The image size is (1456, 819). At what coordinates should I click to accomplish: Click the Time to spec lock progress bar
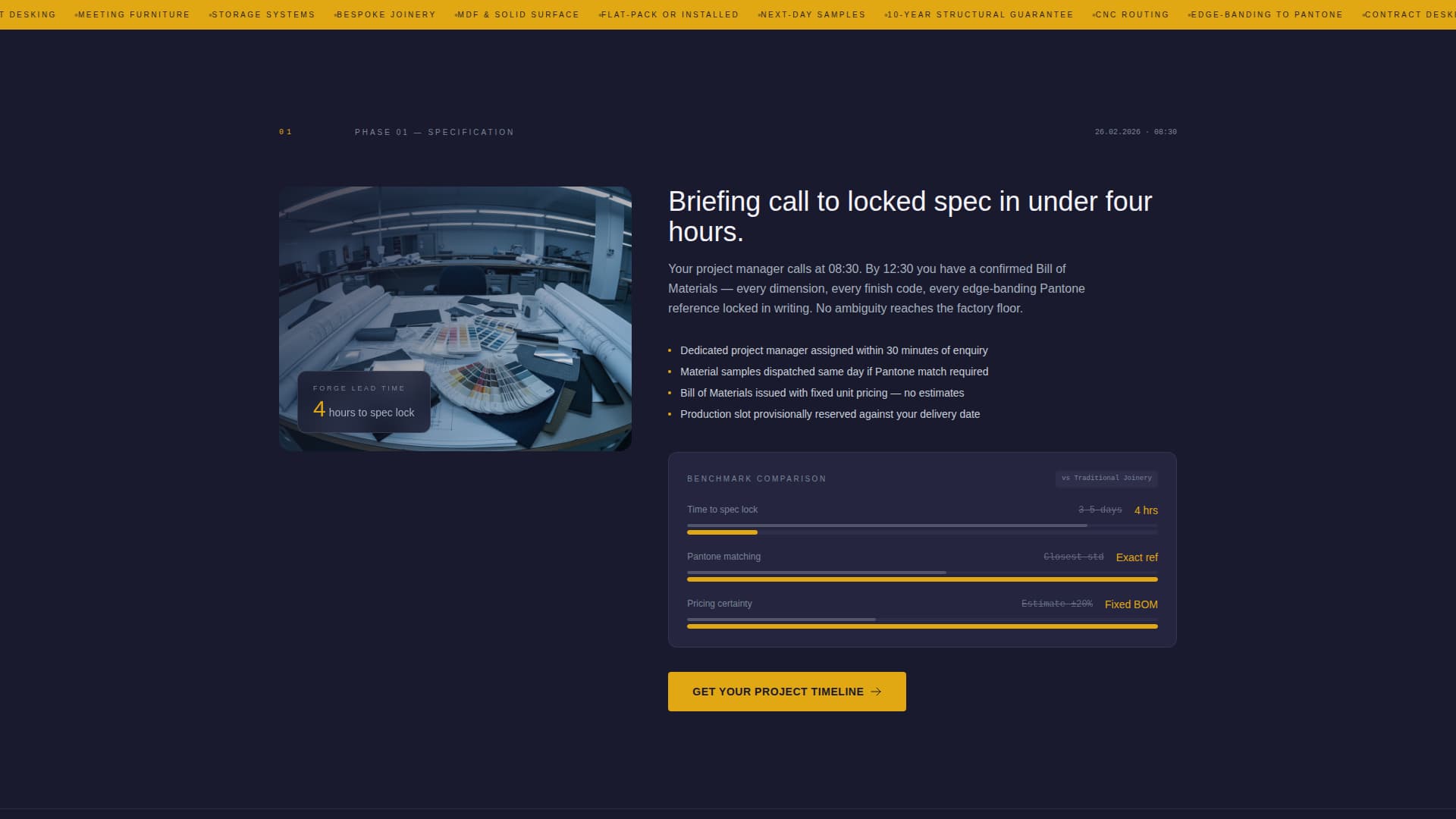(921, 529)
